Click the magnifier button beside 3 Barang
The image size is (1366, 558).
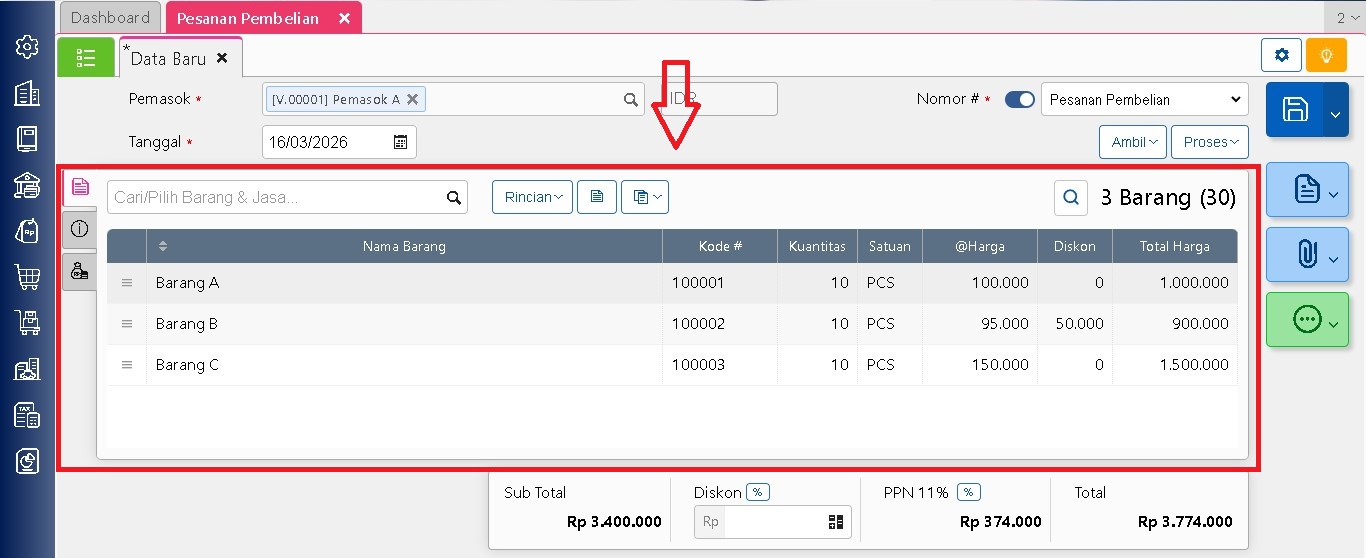coord(1071,198)
